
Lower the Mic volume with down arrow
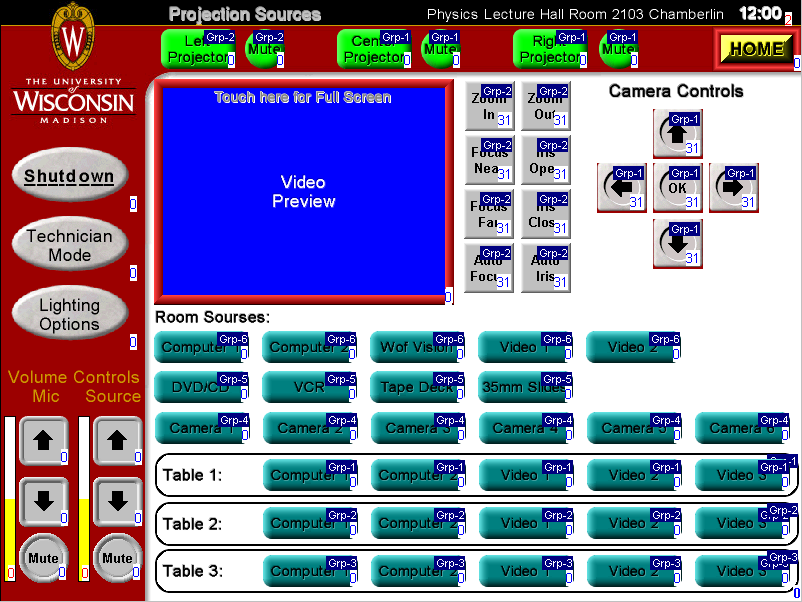point(44,501)
